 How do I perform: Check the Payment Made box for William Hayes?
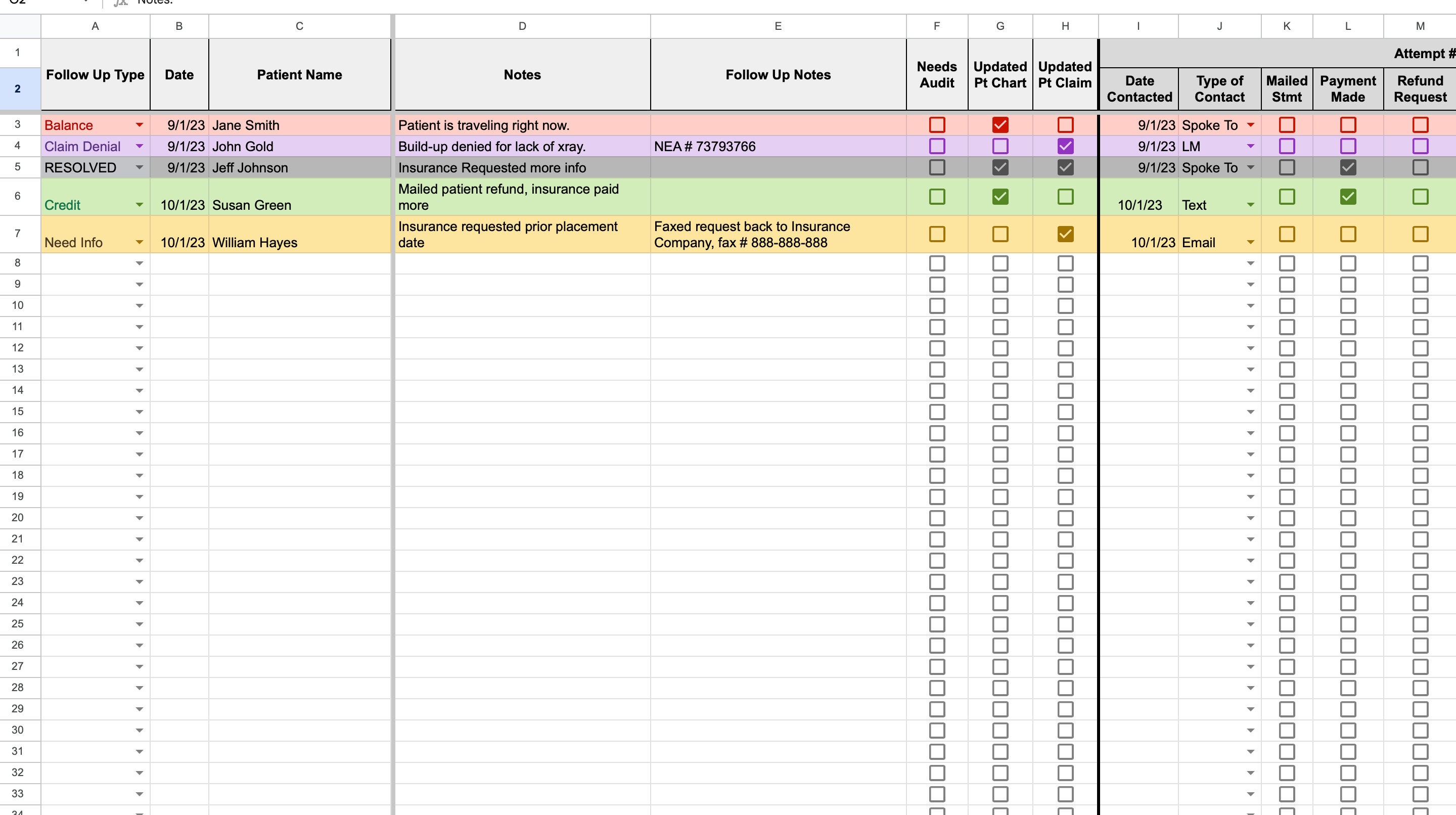pyautogui.click(x=1349, y=234)
